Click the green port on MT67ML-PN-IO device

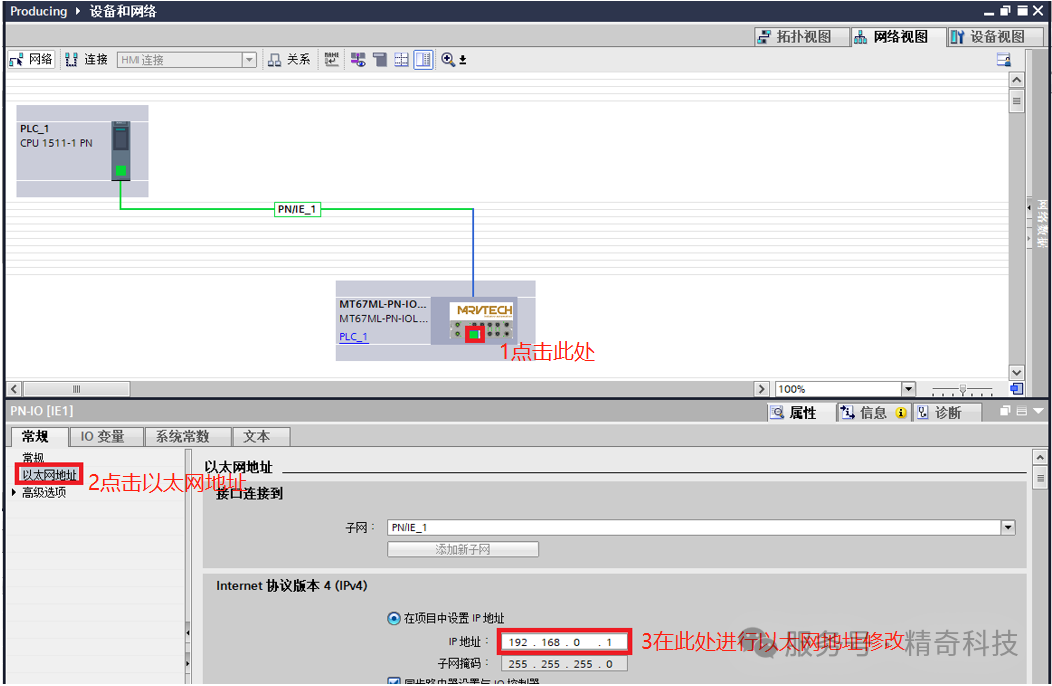(x=474, y=334)
